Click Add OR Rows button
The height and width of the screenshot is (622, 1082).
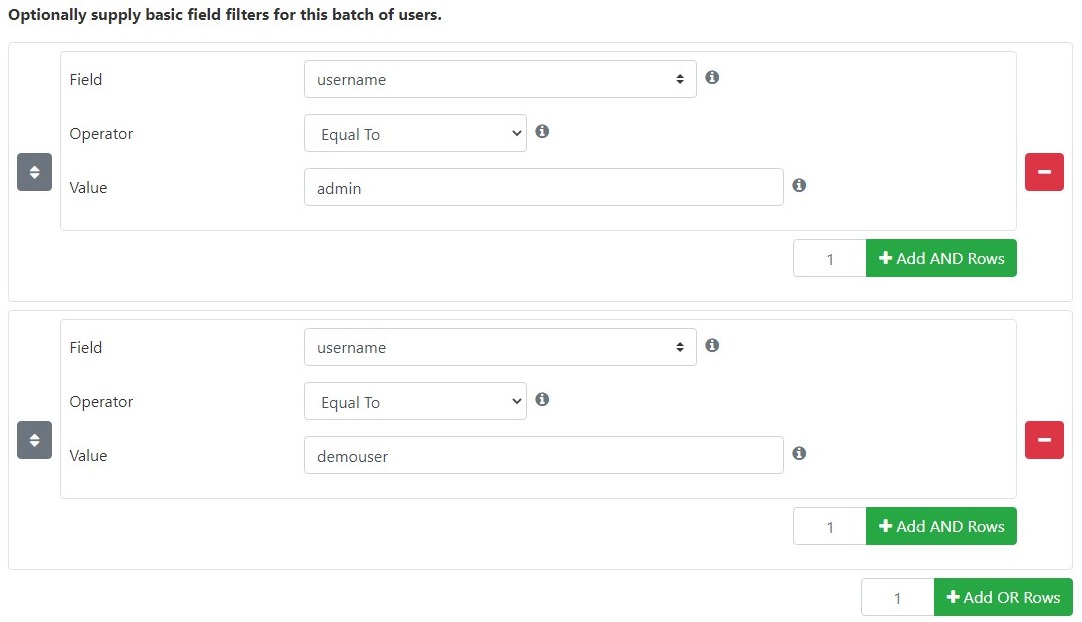[x=1003, y=597]
